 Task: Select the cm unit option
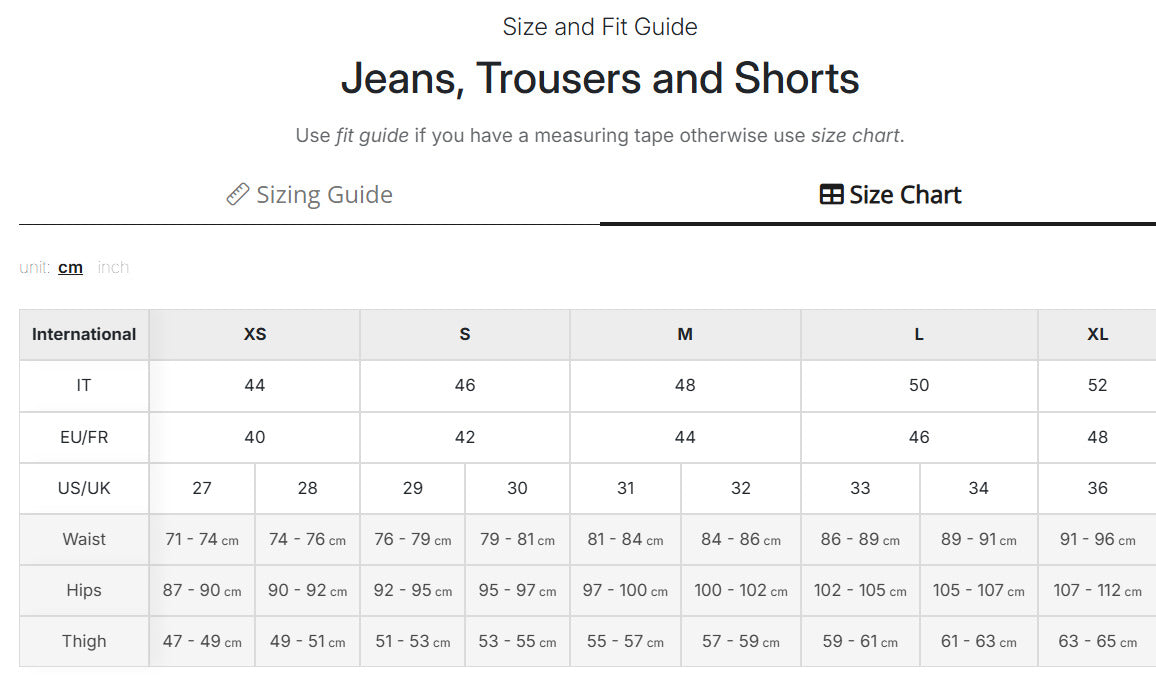70,268
